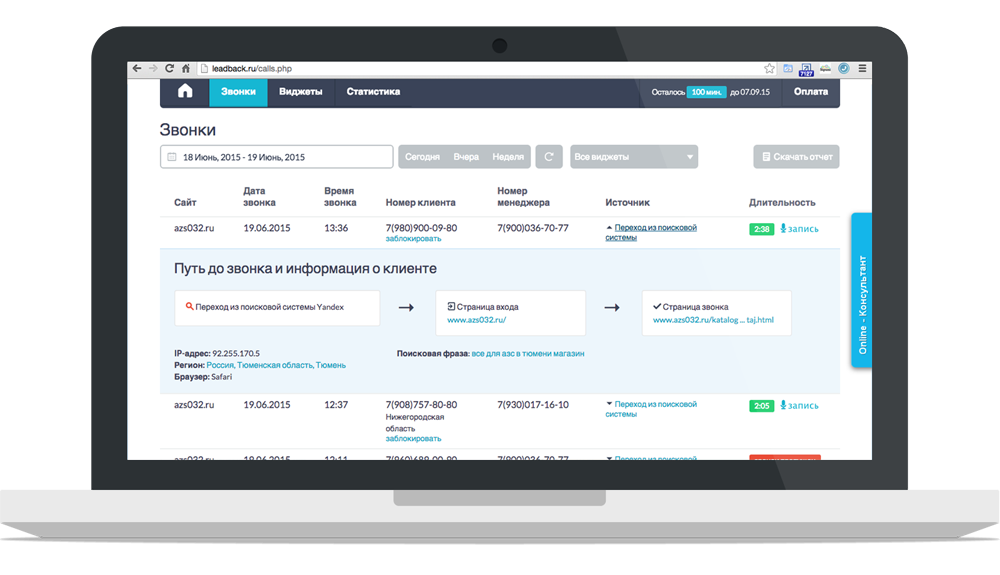Open the Online - Консультант side widget
This screenshot has width=1000, height=575.
click(x=862, y=290)
